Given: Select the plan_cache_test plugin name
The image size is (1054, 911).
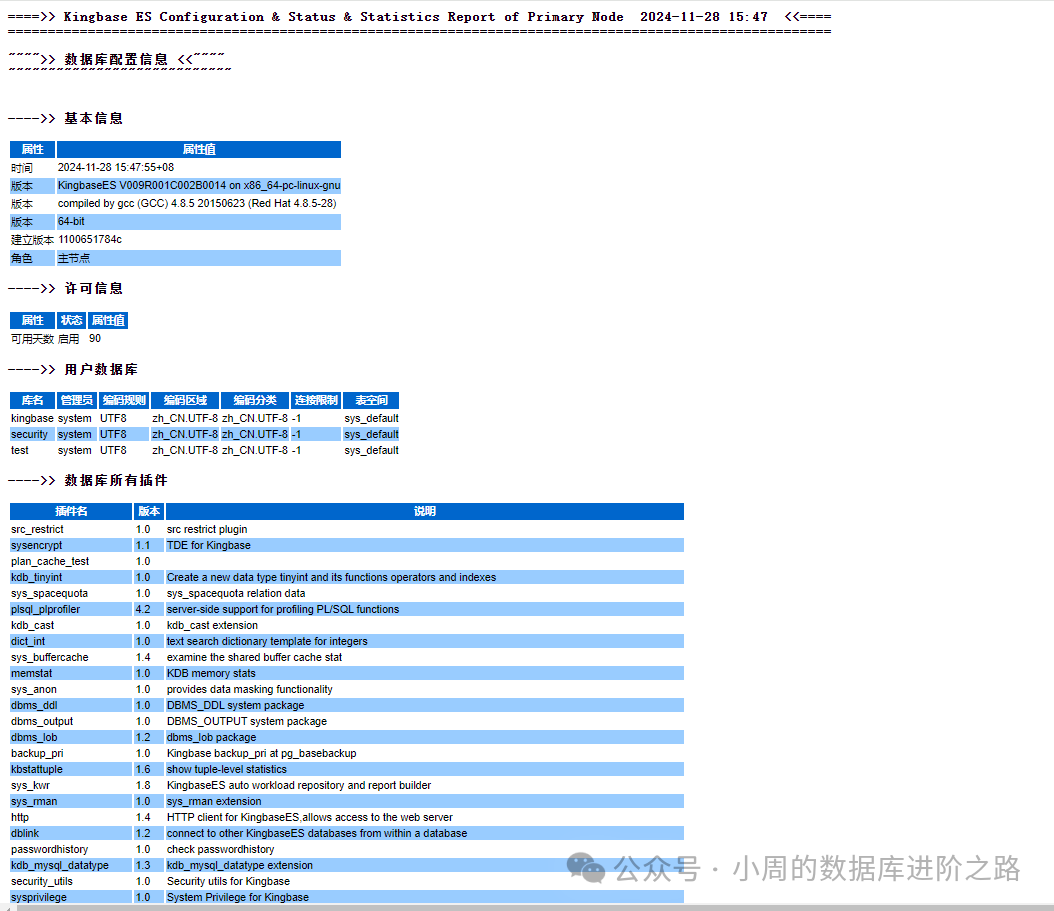Looking at the screenshot, I should point(50,561).
